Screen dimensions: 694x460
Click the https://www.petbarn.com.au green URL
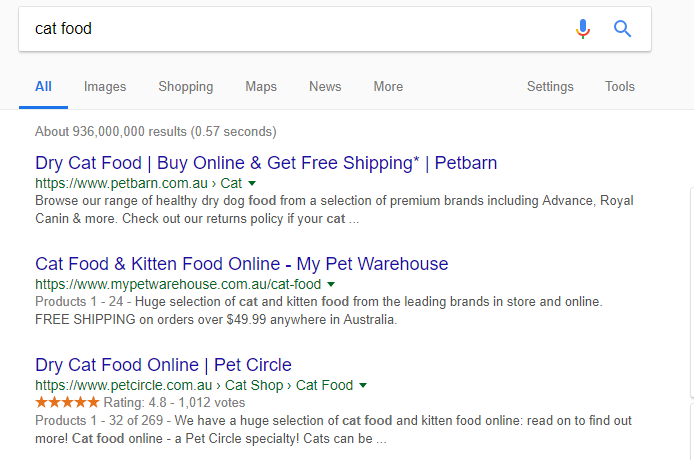coord(121,183)
